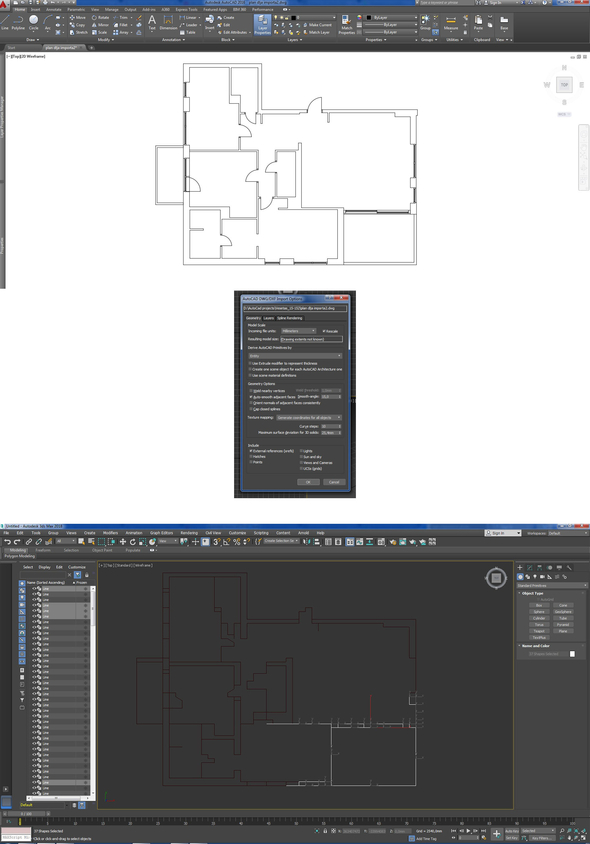Switch to the Layers tab in dialog

pyautogui.click(x=269, y=318)
